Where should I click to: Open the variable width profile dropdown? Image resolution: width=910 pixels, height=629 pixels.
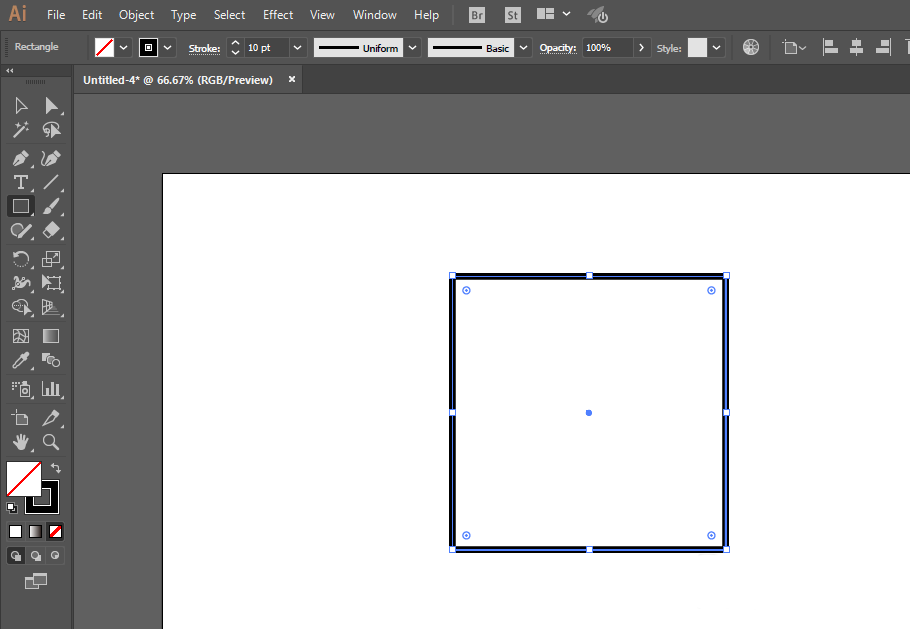[x=412, y=46]
